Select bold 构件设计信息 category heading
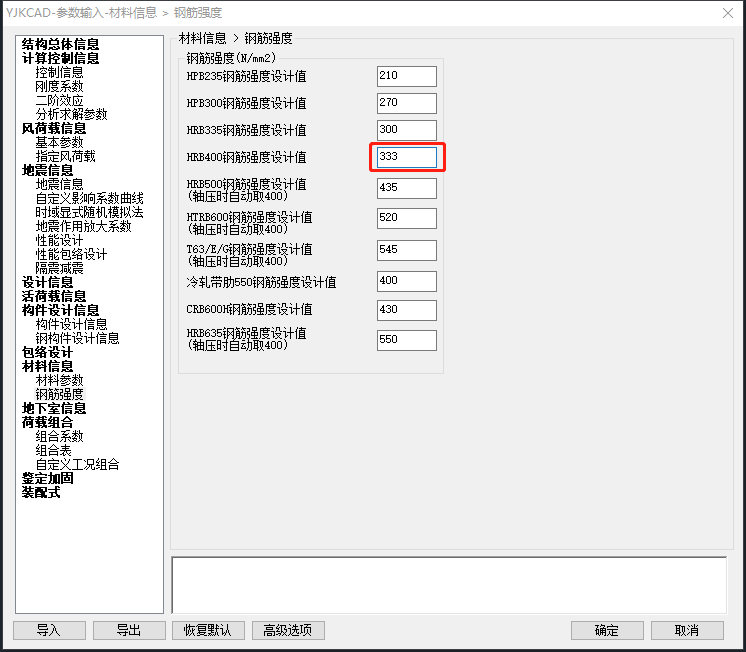This screenshot has width=746, height=652. coord(60,310)
